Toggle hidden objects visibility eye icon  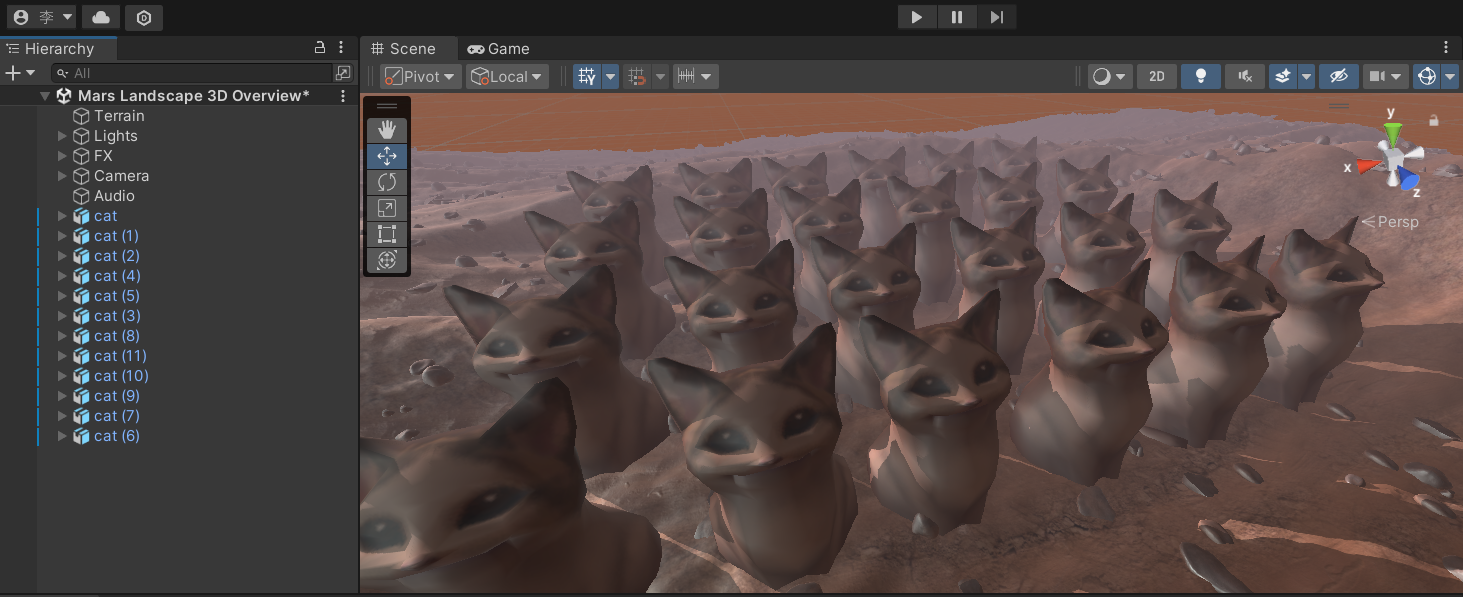point(1340,76)
